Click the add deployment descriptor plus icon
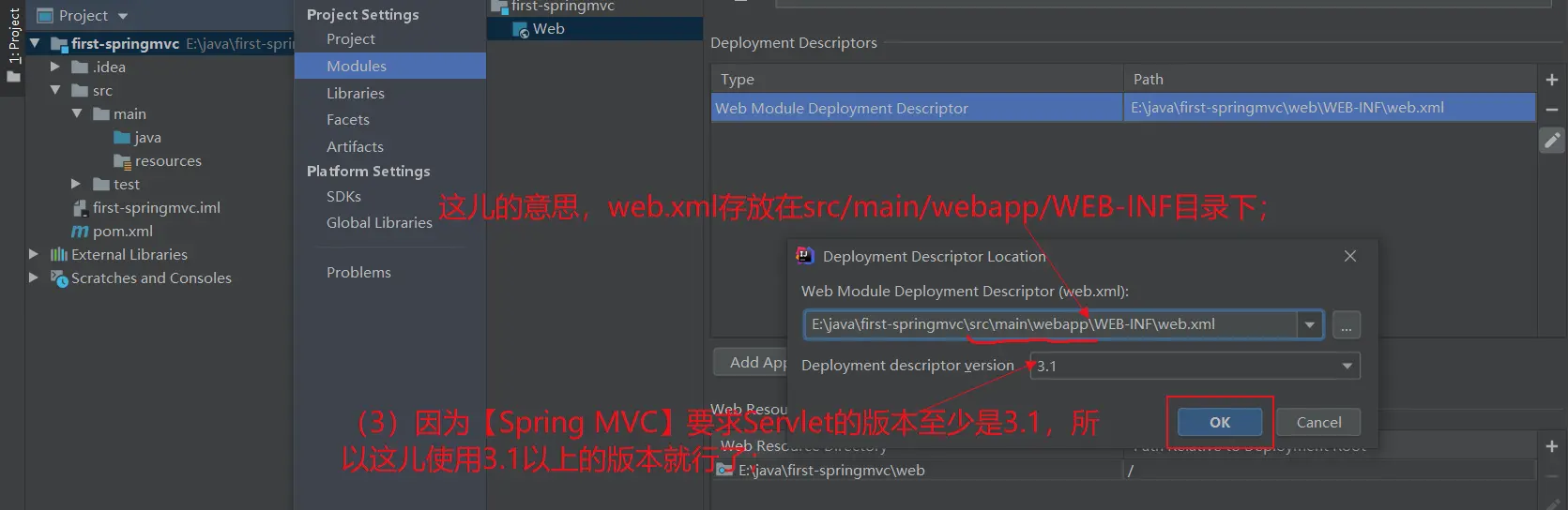This screenshot has height=510, width=1568. (1552, 80)
